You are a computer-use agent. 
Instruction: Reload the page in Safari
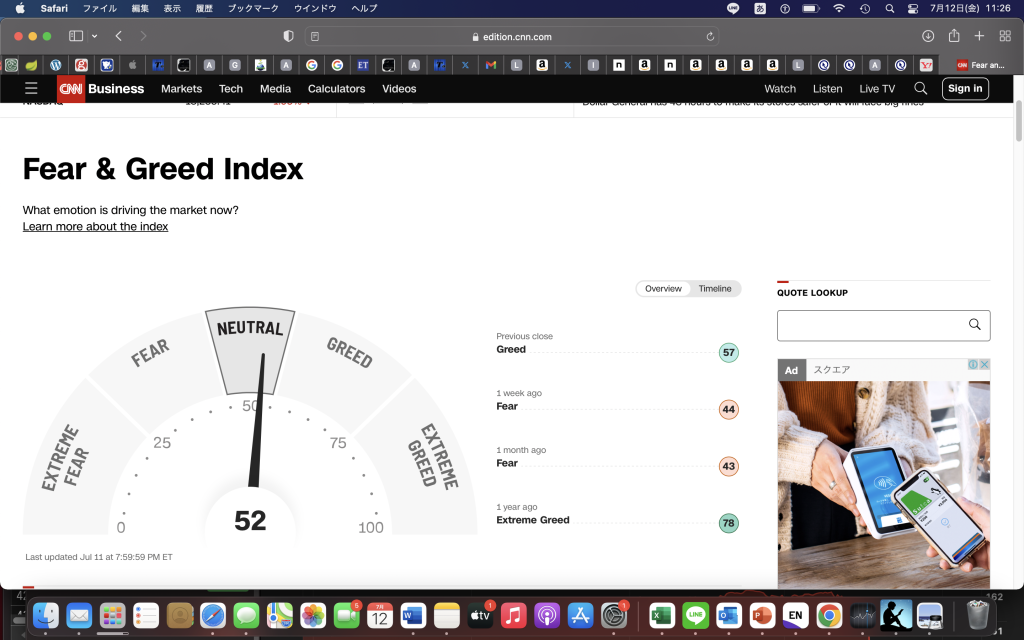point(710,36)
